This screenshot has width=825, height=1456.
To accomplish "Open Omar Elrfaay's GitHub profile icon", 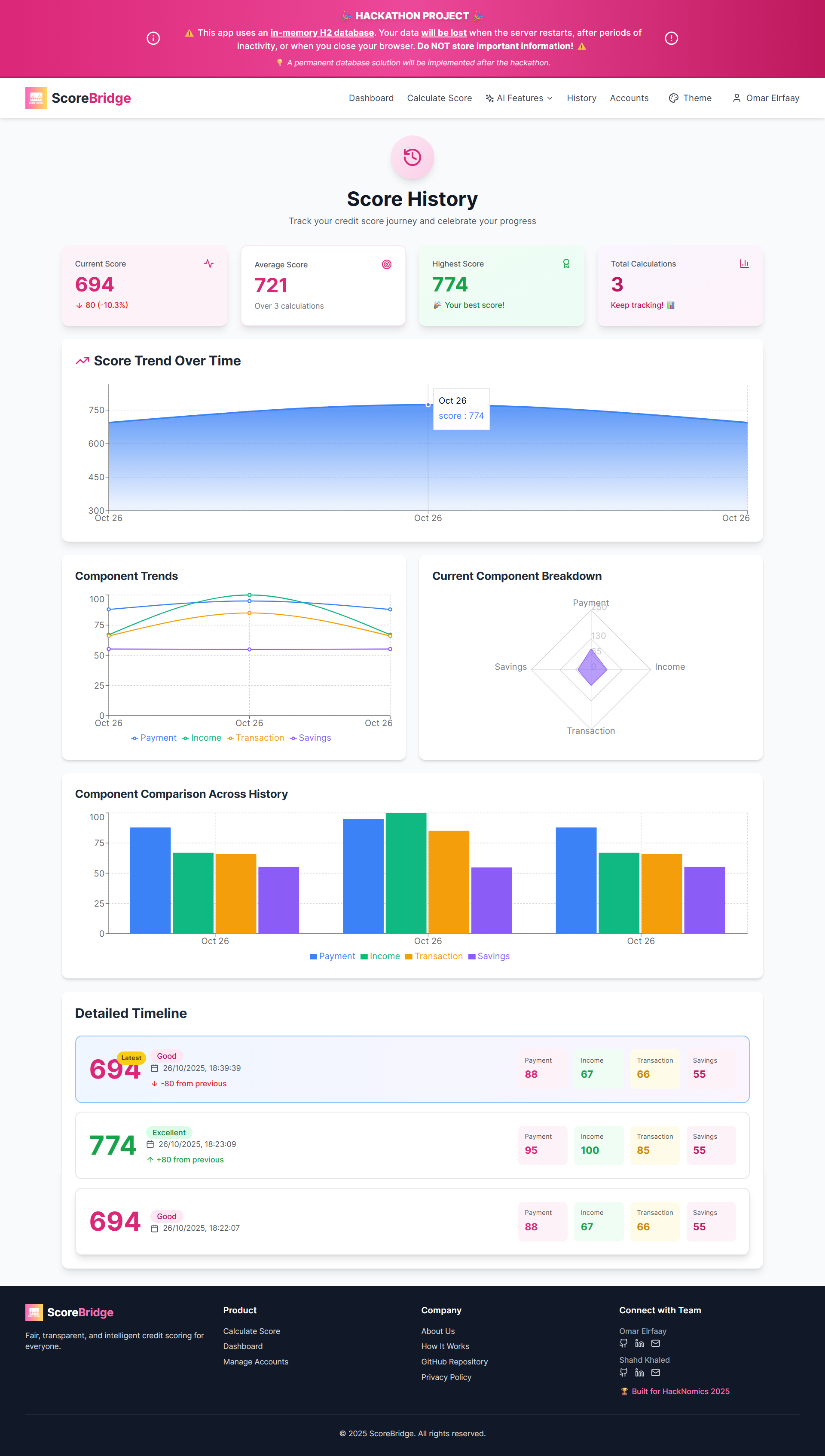I will pyautogui.click(x=623, y=1343).
